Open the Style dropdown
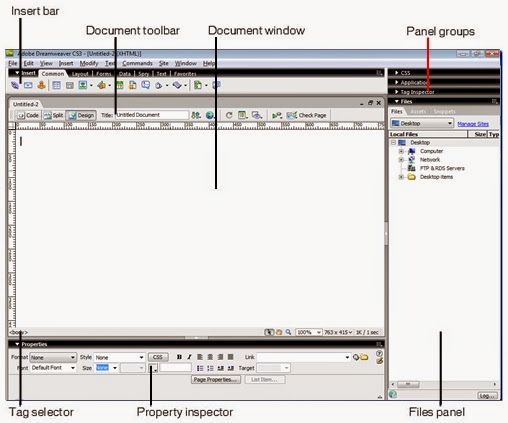 pyautogui.click(x=119, y=357)
